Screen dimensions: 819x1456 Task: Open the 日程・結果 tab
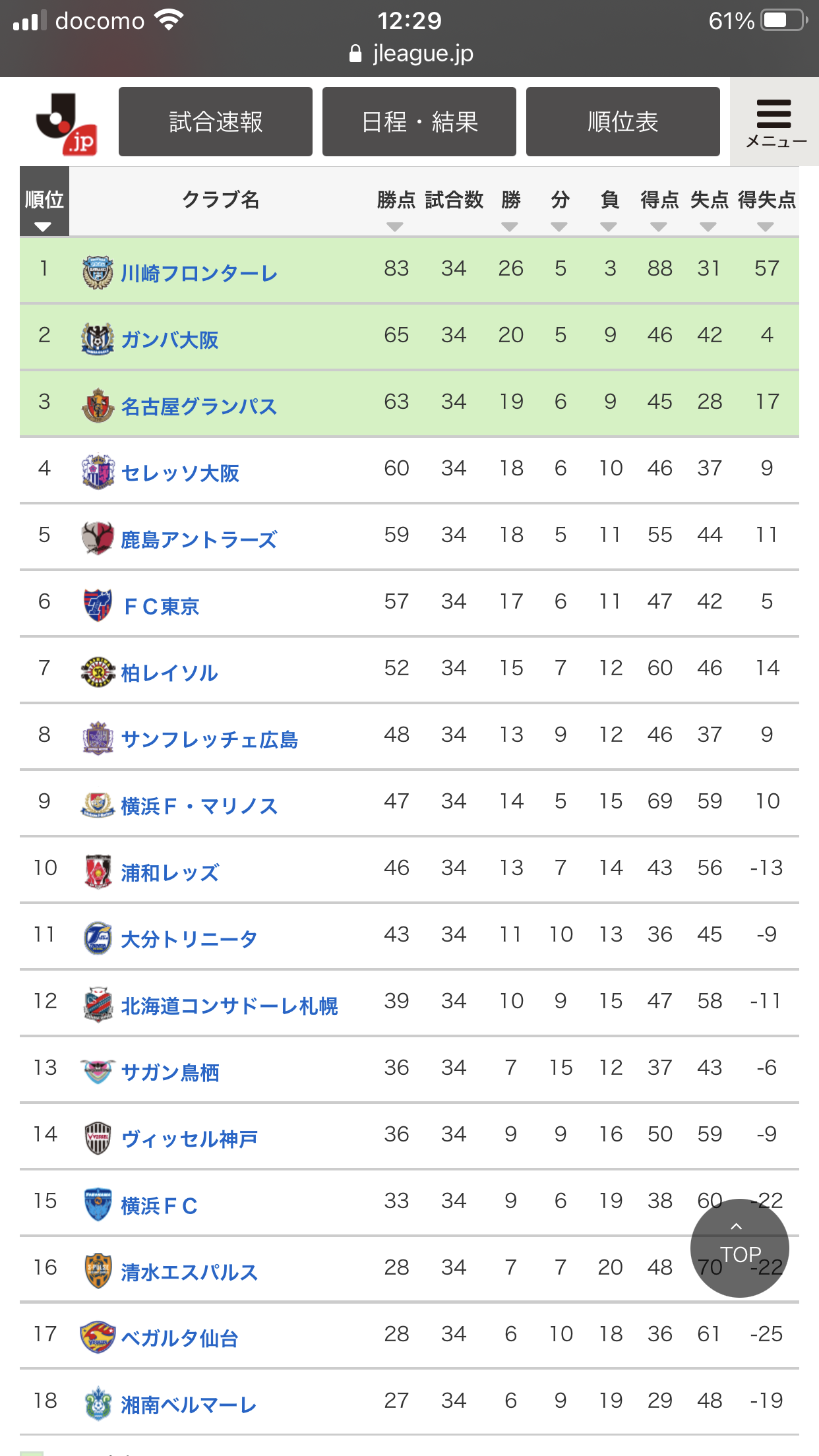419,122
